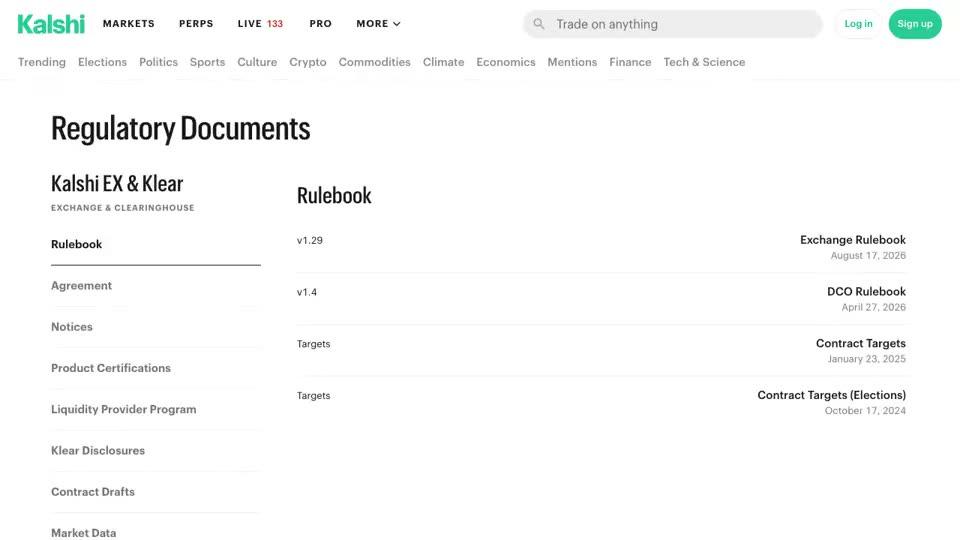The image size is (960, 540).
Task: Click the April 27, 2026 date
Action: 874,307
